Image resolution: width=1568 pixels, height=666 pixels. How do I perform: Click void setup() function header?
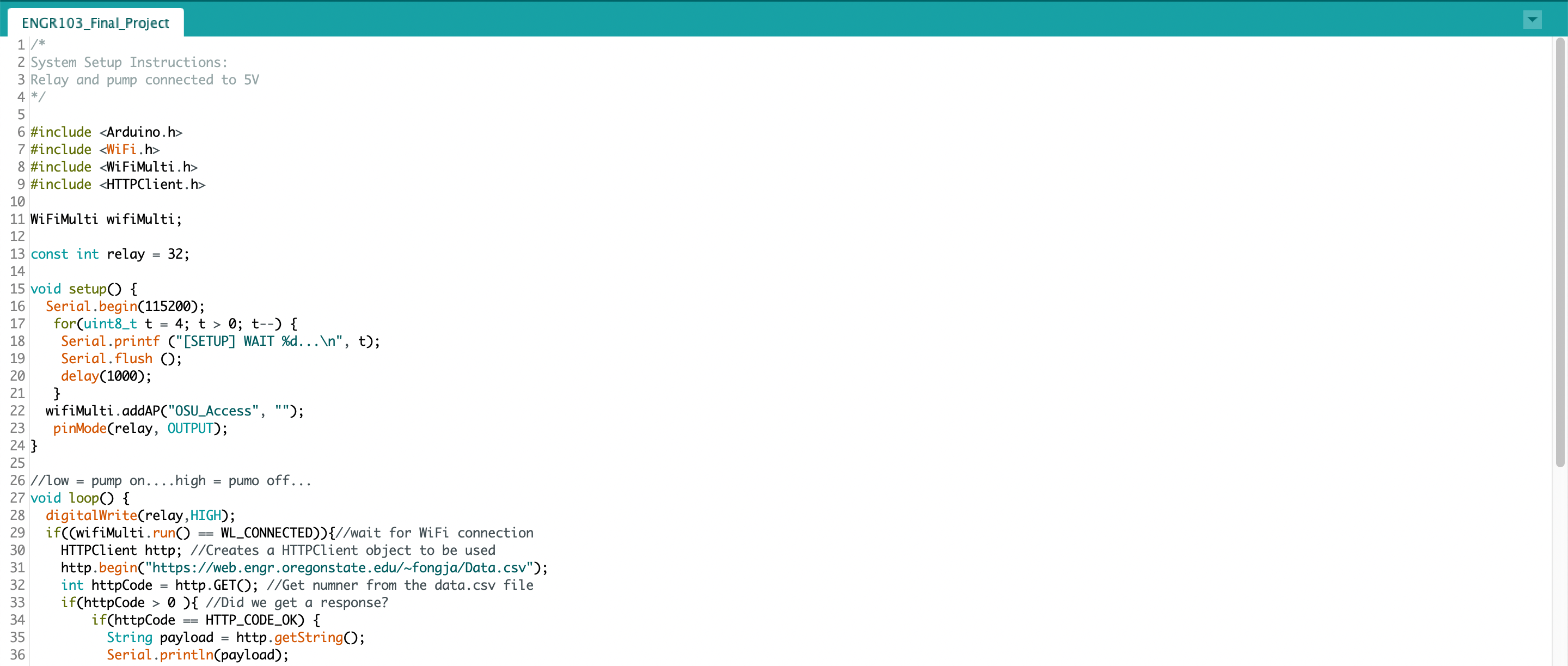coord(83,289)
